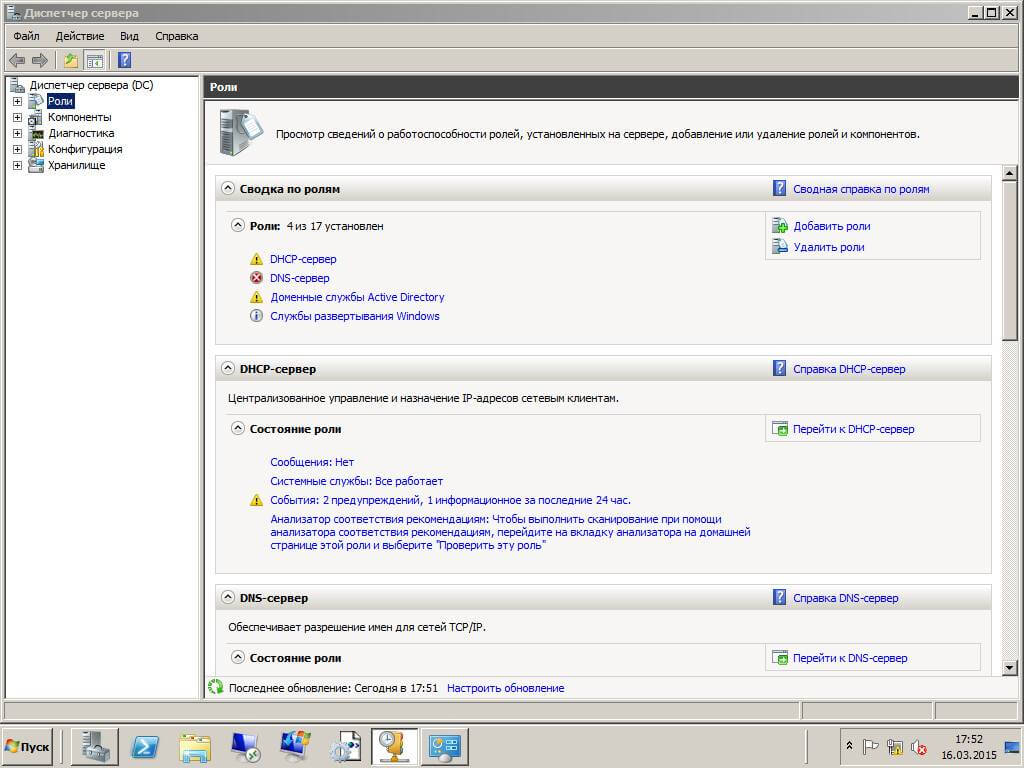This screenshot has height=768, width=1024.
Task: Click the DHCP-сервер warning icon in roles list
Action: click(x=257, y=259)
